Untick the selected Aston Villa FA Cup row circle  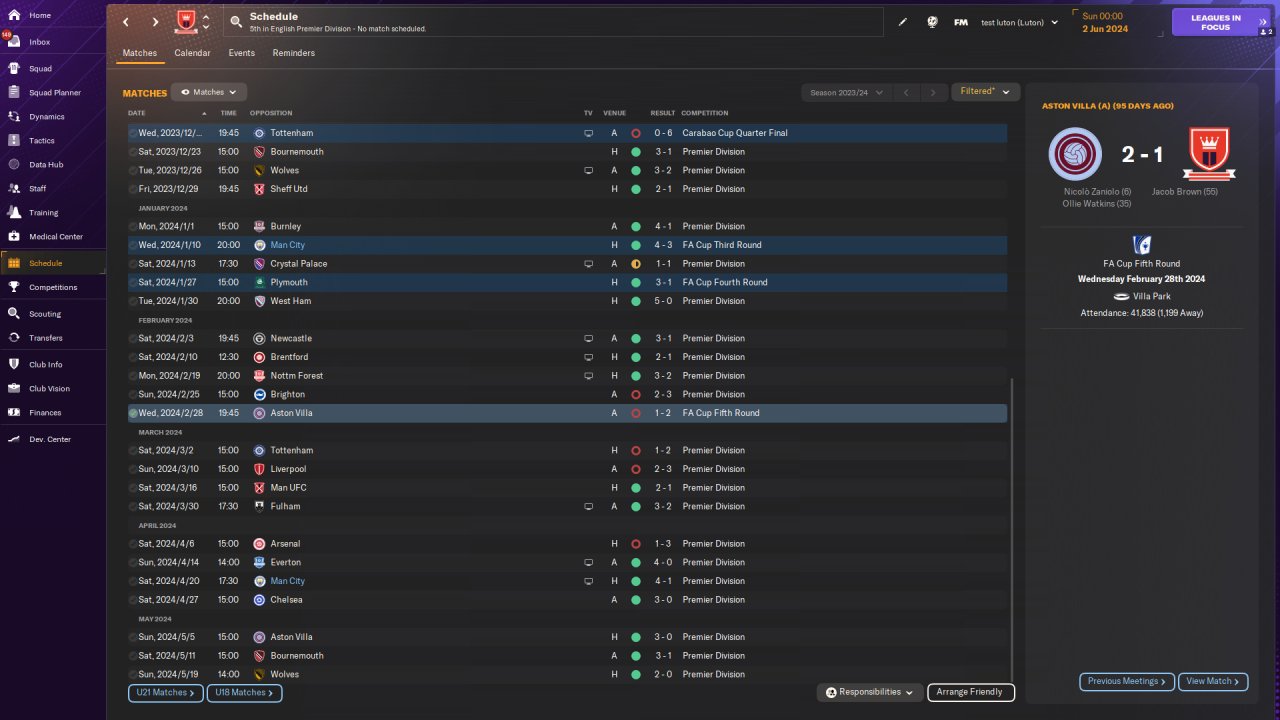133,413
